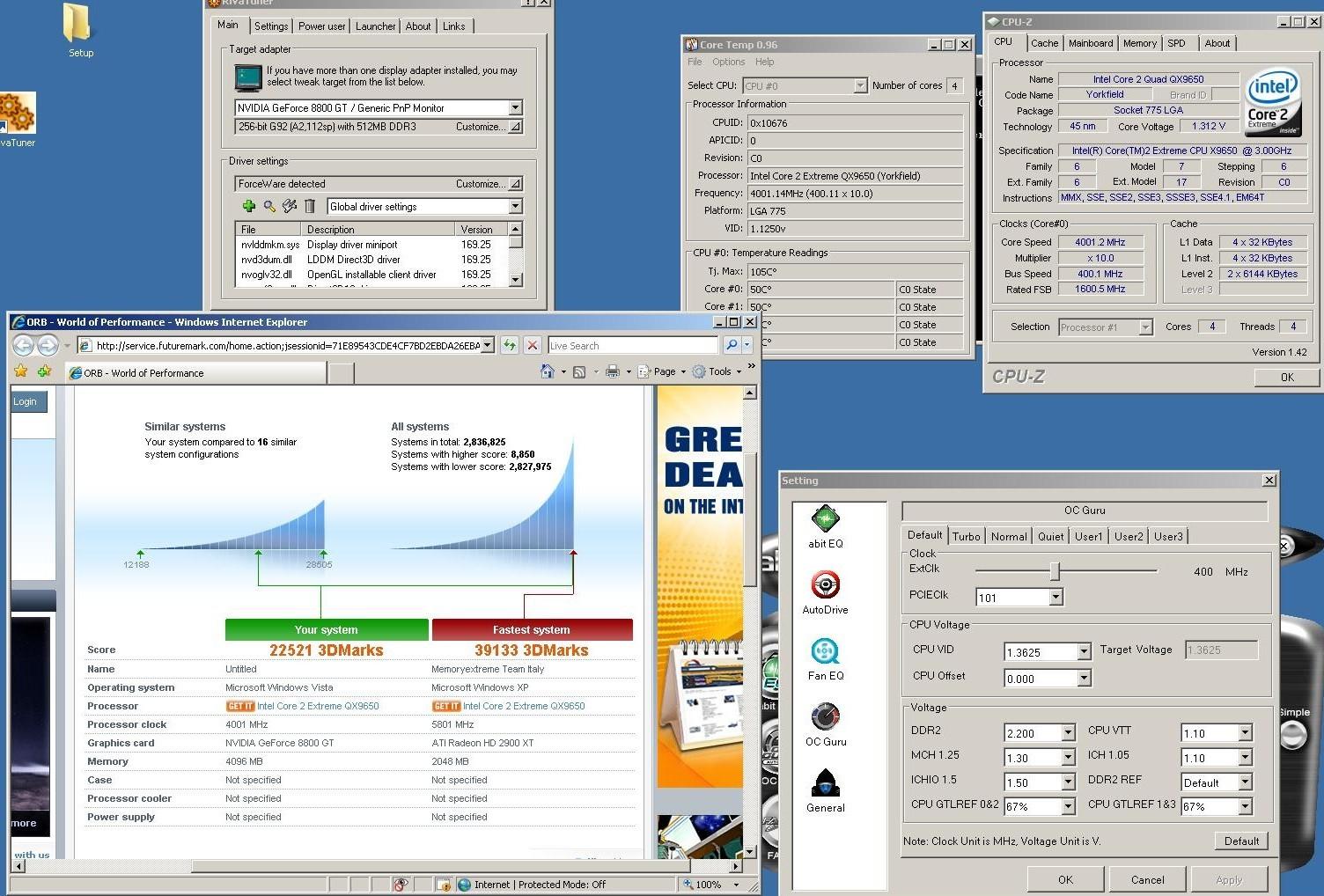Viewport: 1324px width, 896px height.
Task: Open the ICHIO 1.5 dropdown
Action: point(1068,782)
